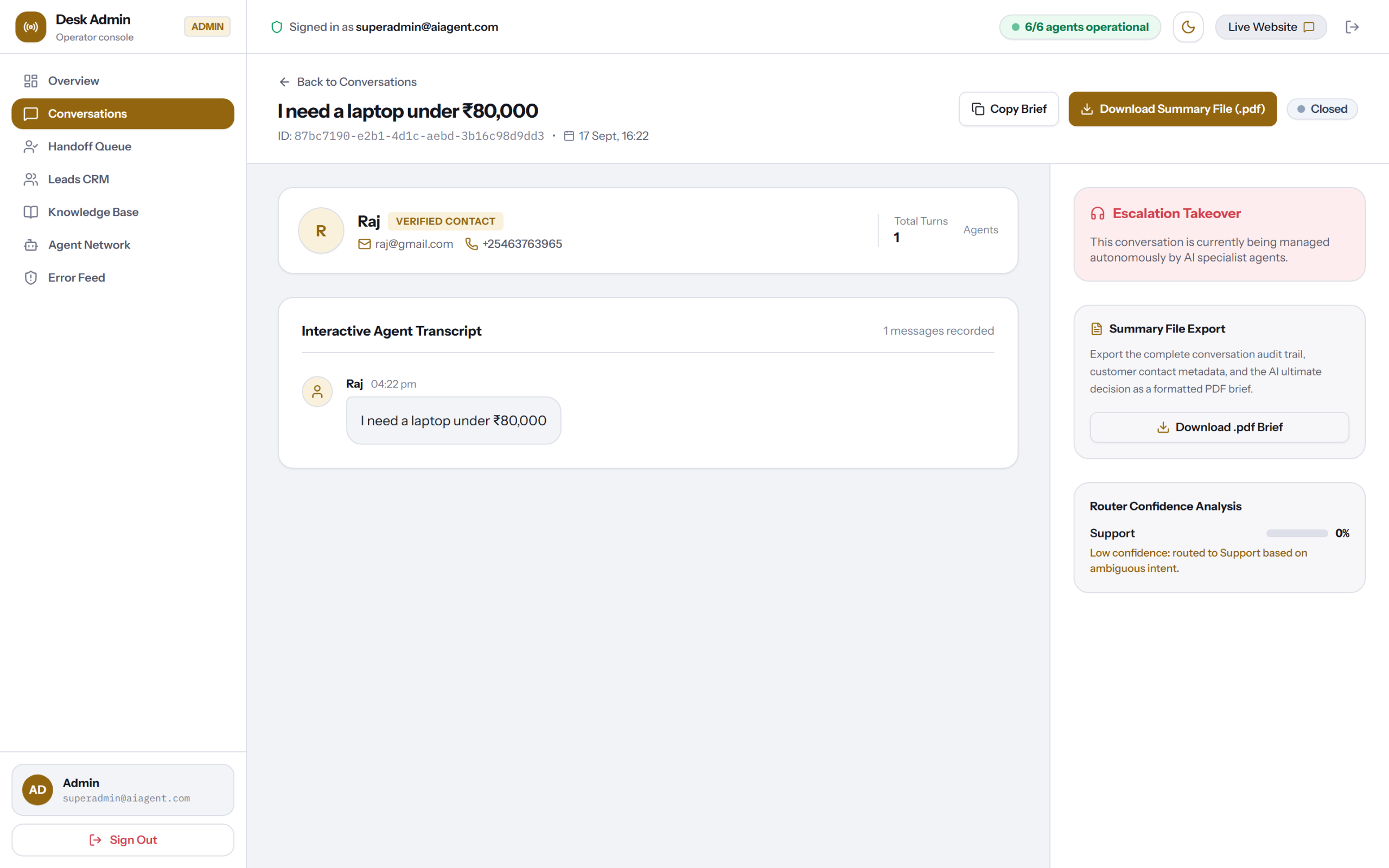Click the Escalation Takeover heading
Image resolution: width=1389 pixels, height=868 pixels.
click(1177, 214)
